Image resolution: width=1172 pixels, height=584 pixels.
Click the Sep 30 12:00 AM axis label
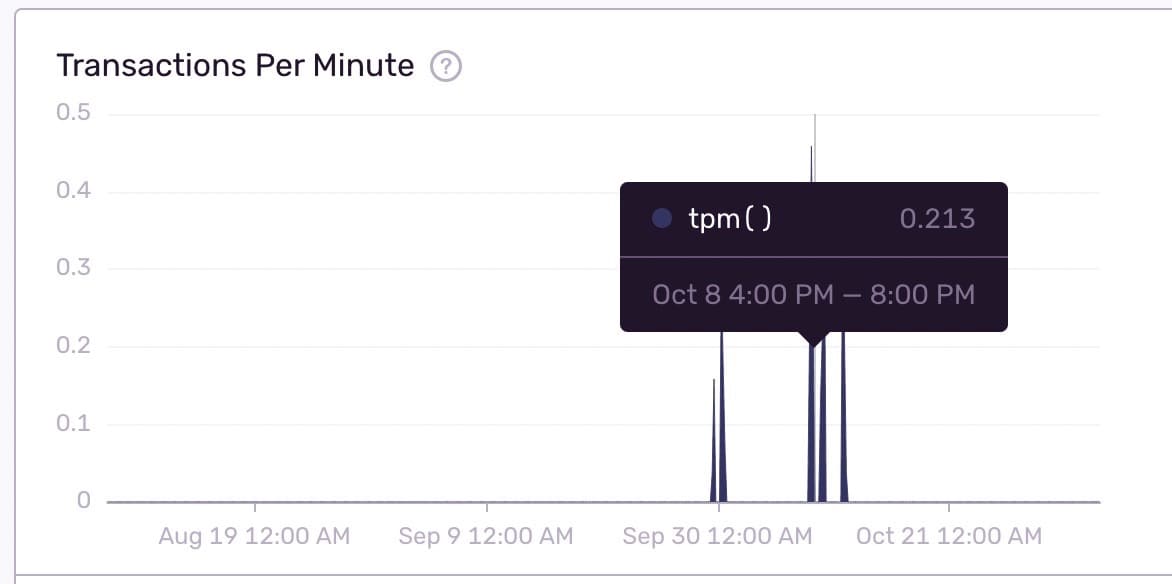point(717,537)
